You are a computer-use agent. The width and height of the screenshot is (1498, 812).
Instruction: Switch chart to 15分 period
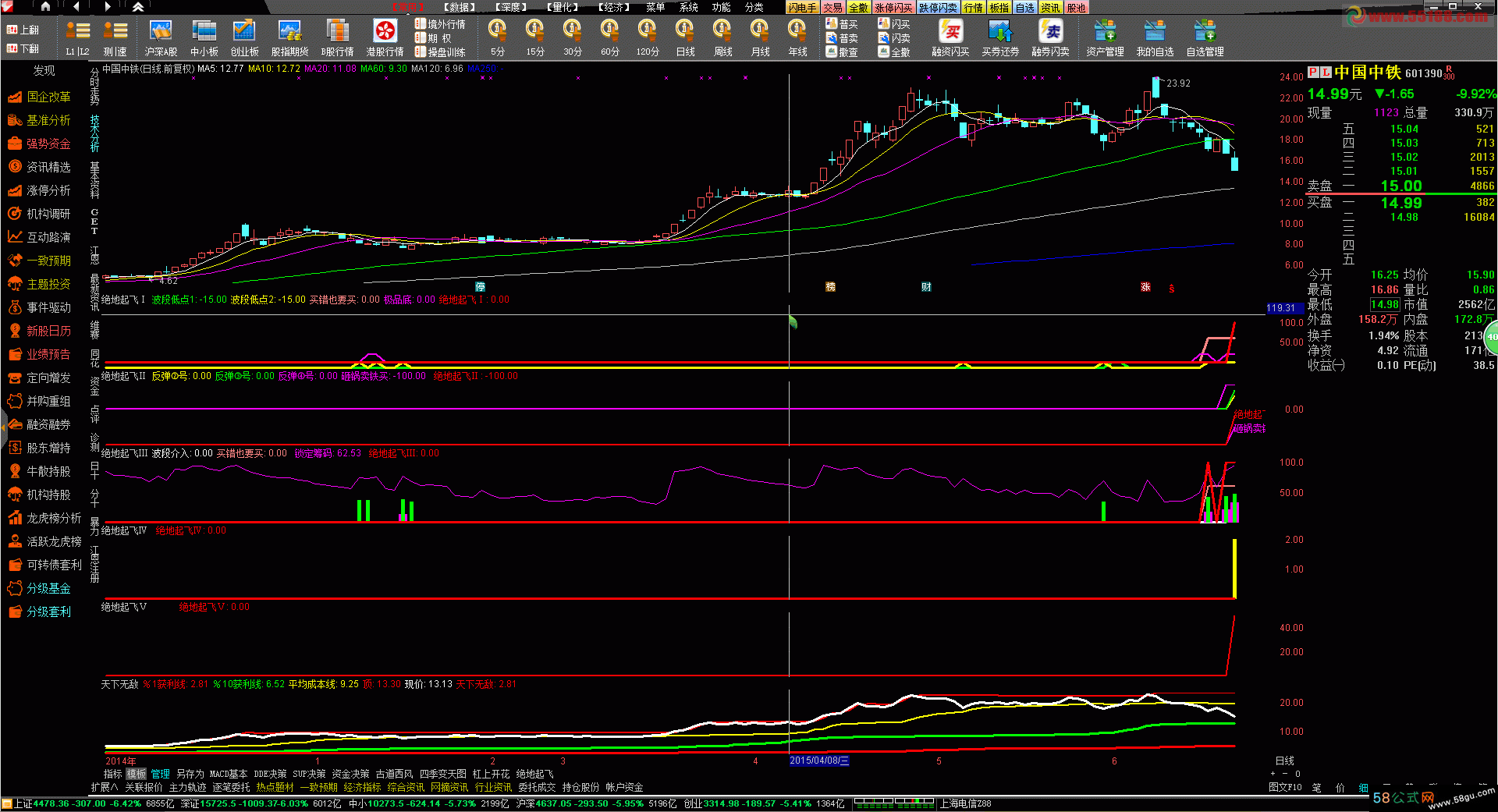pyautogui.click(x=534, y=37)
